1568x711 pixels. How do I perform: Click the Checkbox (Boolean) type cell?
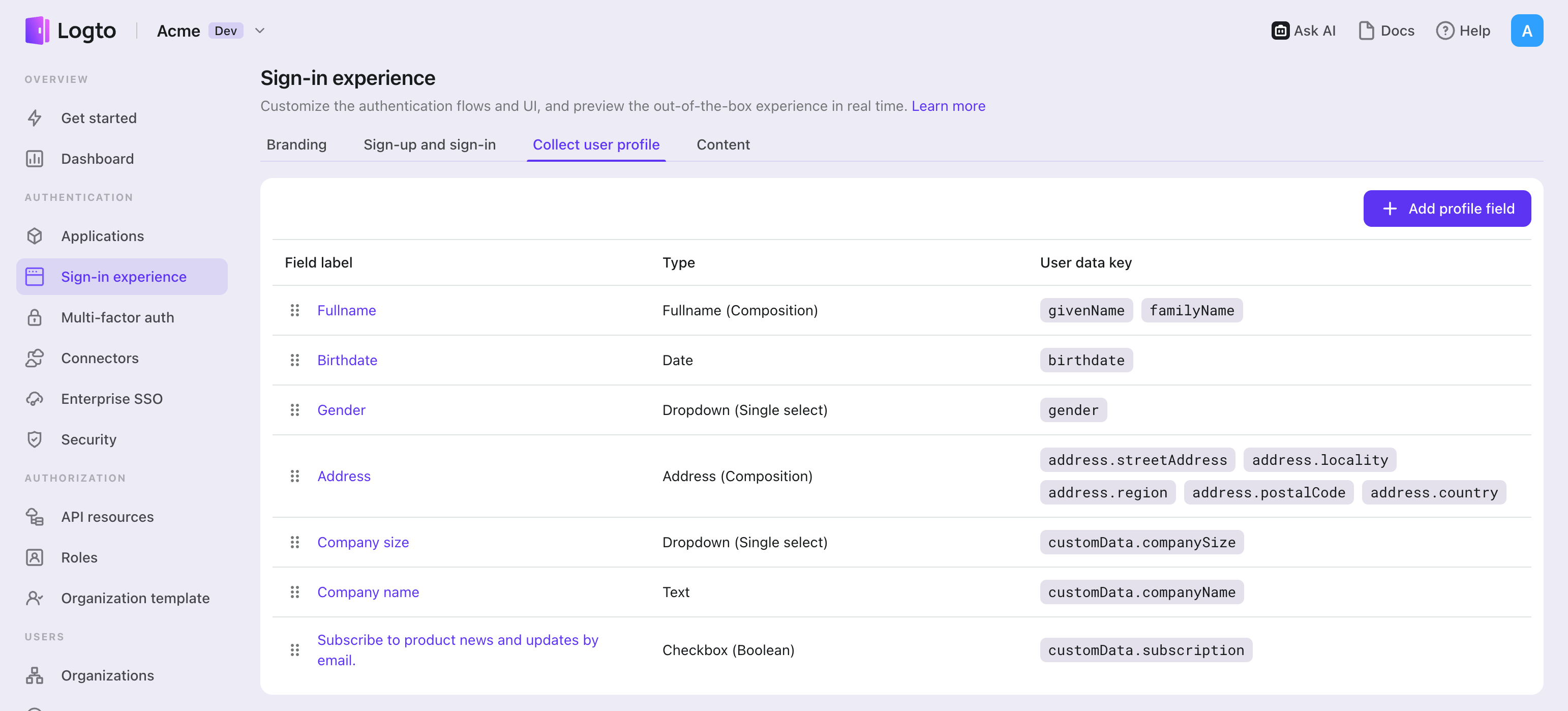click(728, 650)
